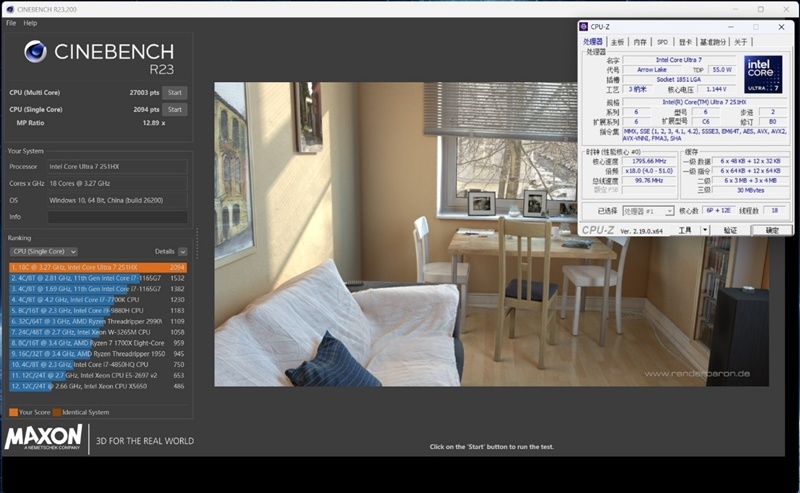The height and width of the screenshot is (493, 800).
Task: Click the Identical System legend swatch
Action: pyautogui.click(x=57, y=412)
